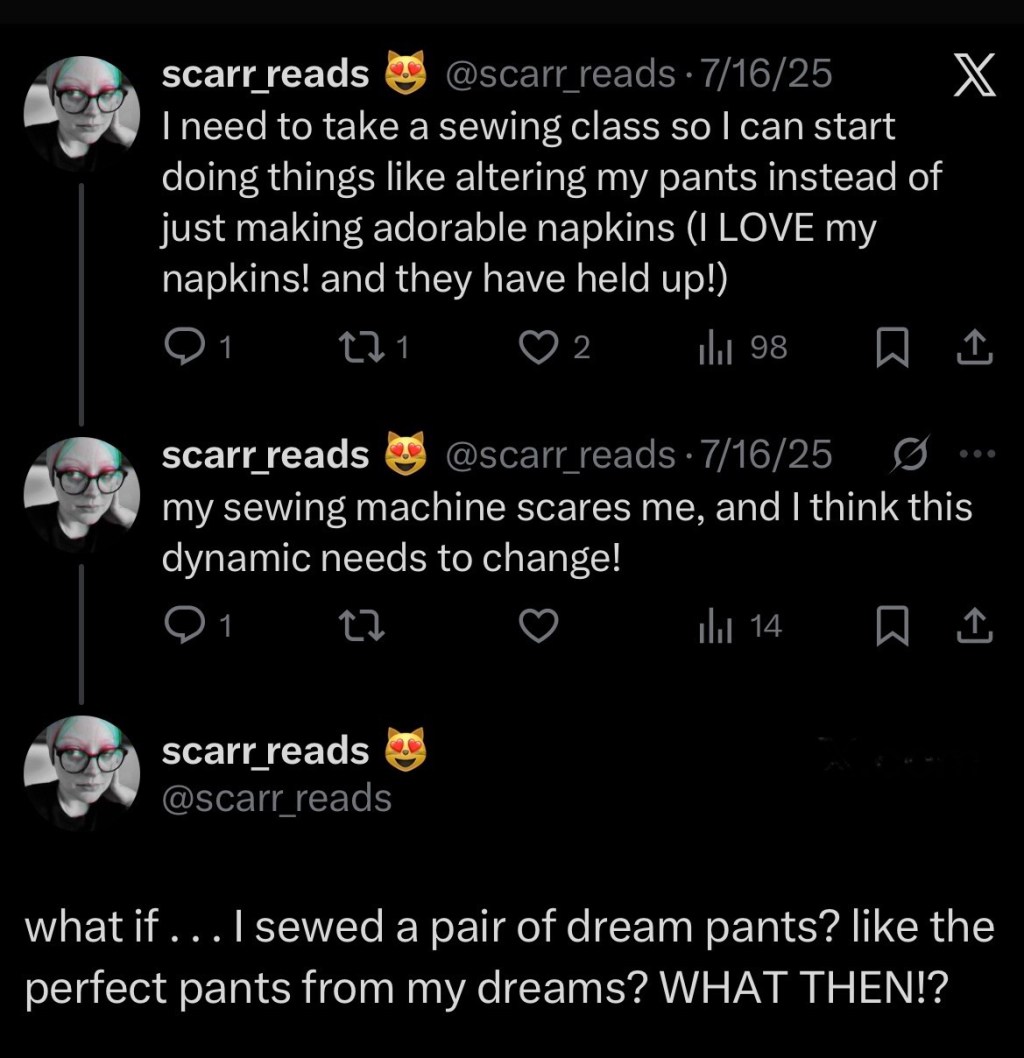This screenshot has height=1058, width=1024.
Task: Repost the sewing machine scares me post
Action: [x=354, y=626]
